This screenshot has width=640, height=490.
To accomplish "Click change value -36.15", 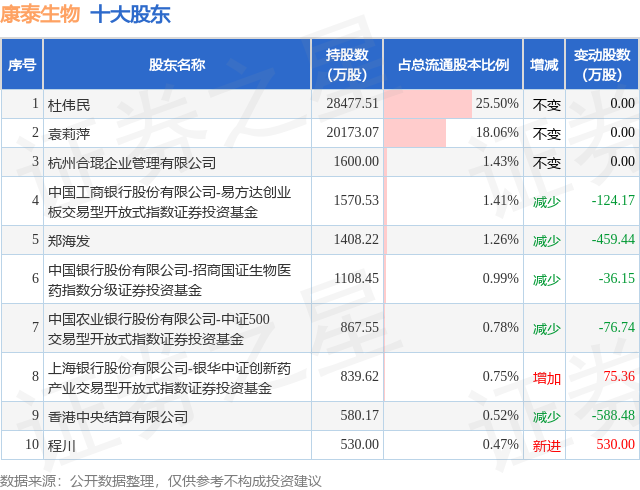I will click(x=617, y=278).
